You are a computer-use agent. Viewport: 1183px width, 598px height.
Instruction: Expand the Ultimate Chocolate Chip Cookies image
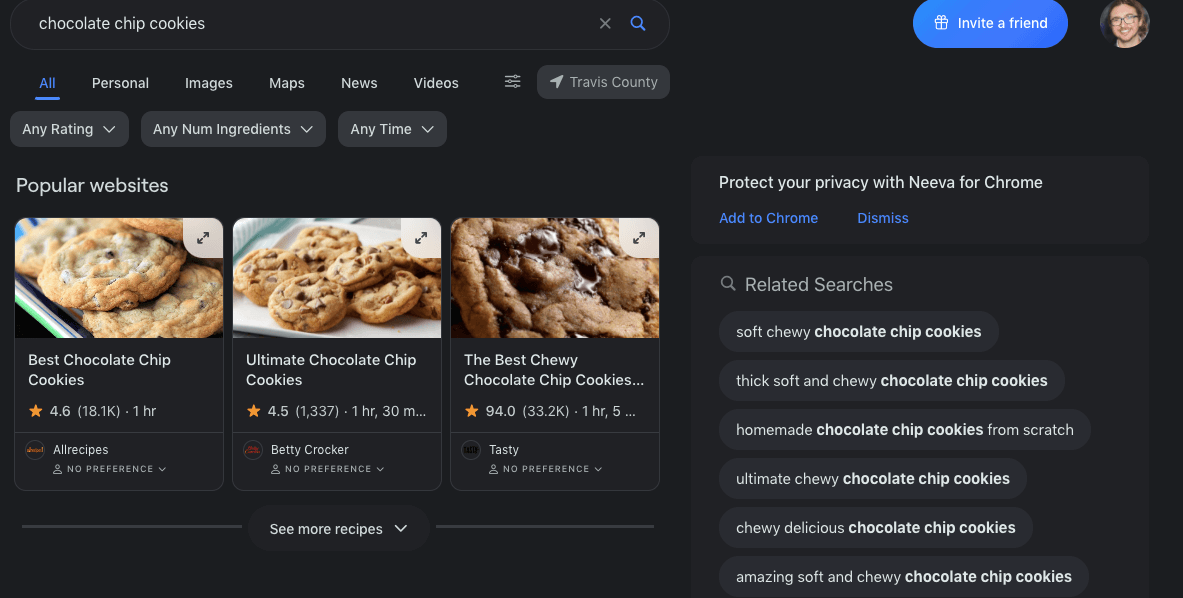tap(421, 238)
